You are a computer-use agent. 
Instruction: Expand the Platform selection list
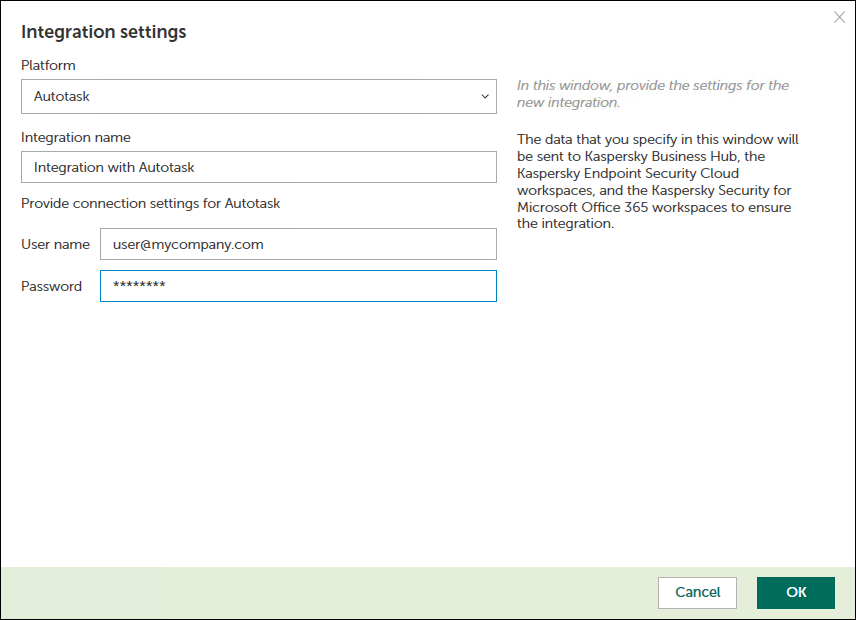[258, 96]
